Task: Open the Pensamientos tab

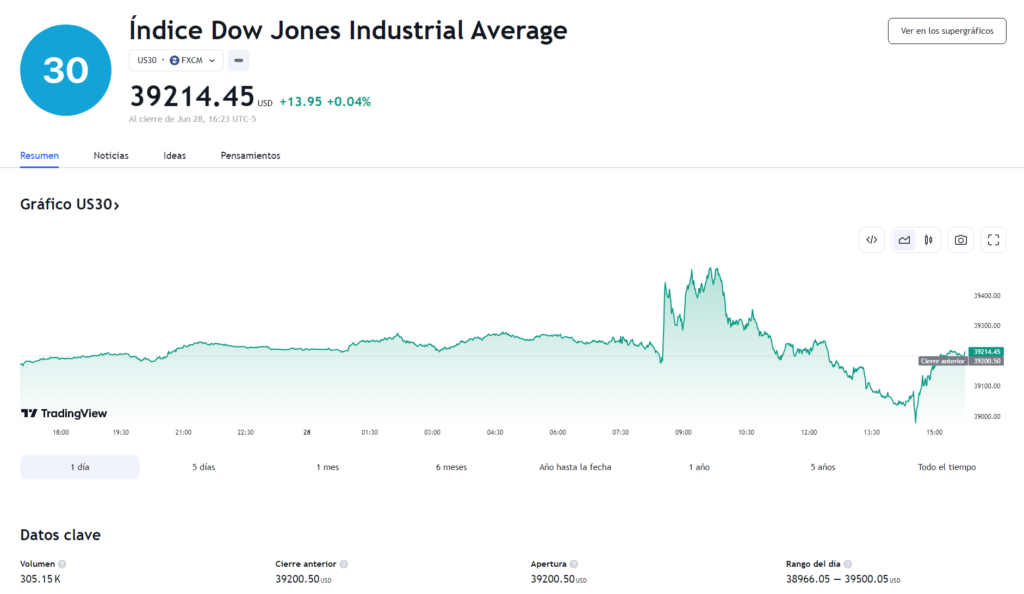Action: pyautogui.click(x=250, y=155)
